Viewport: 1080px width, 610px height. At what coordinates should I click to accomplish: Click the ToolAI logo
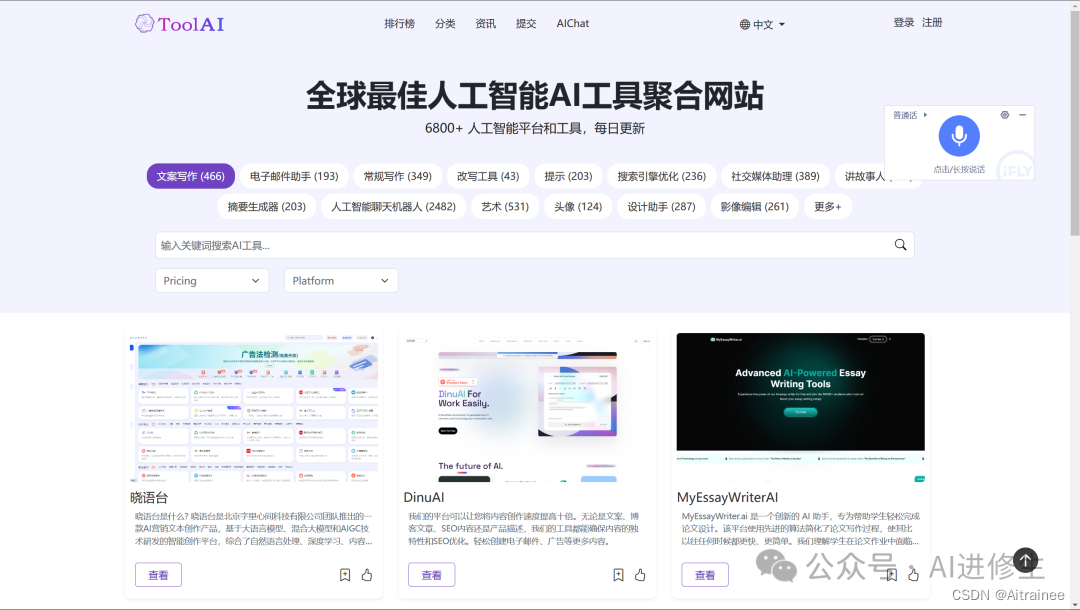[180, 24]
